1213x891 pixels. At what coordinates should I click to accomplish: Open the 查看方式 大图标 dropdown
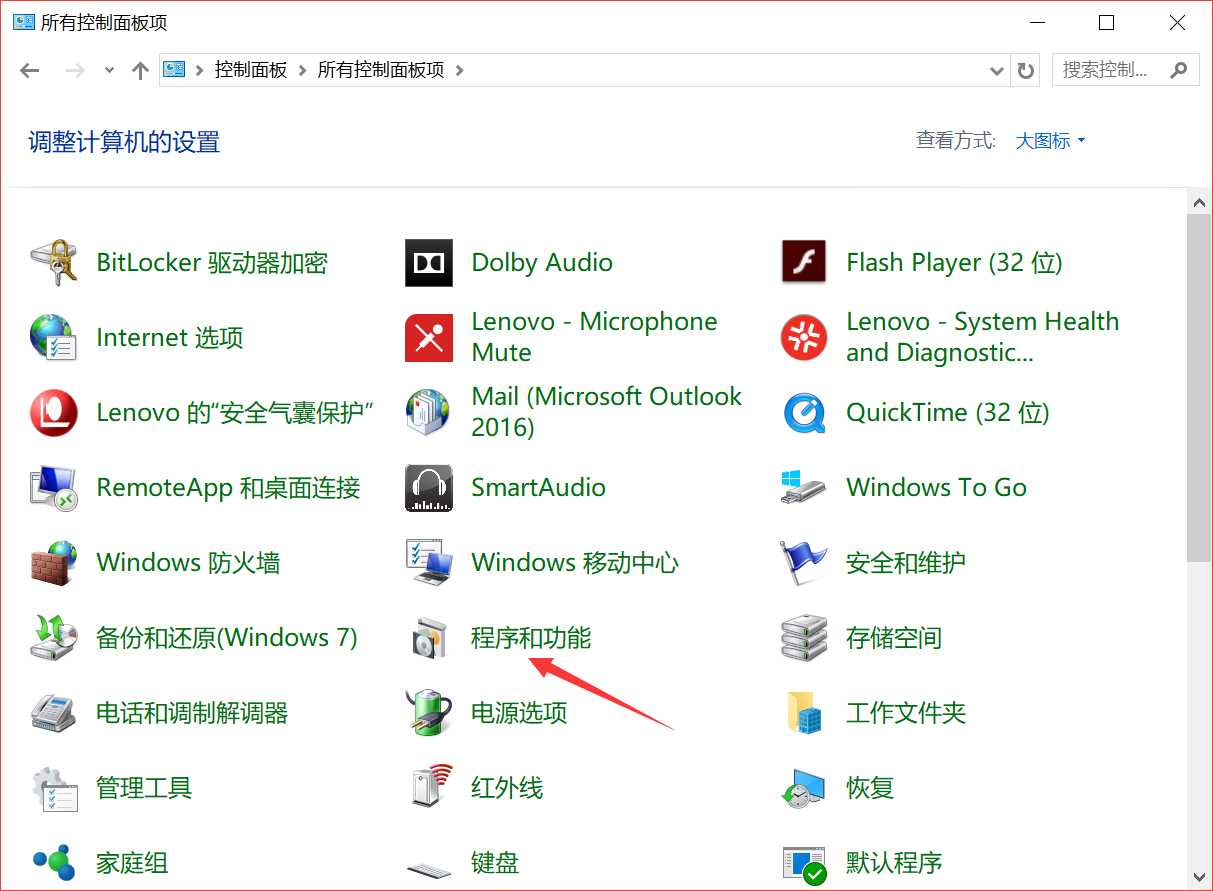[x=1050, y=141]
